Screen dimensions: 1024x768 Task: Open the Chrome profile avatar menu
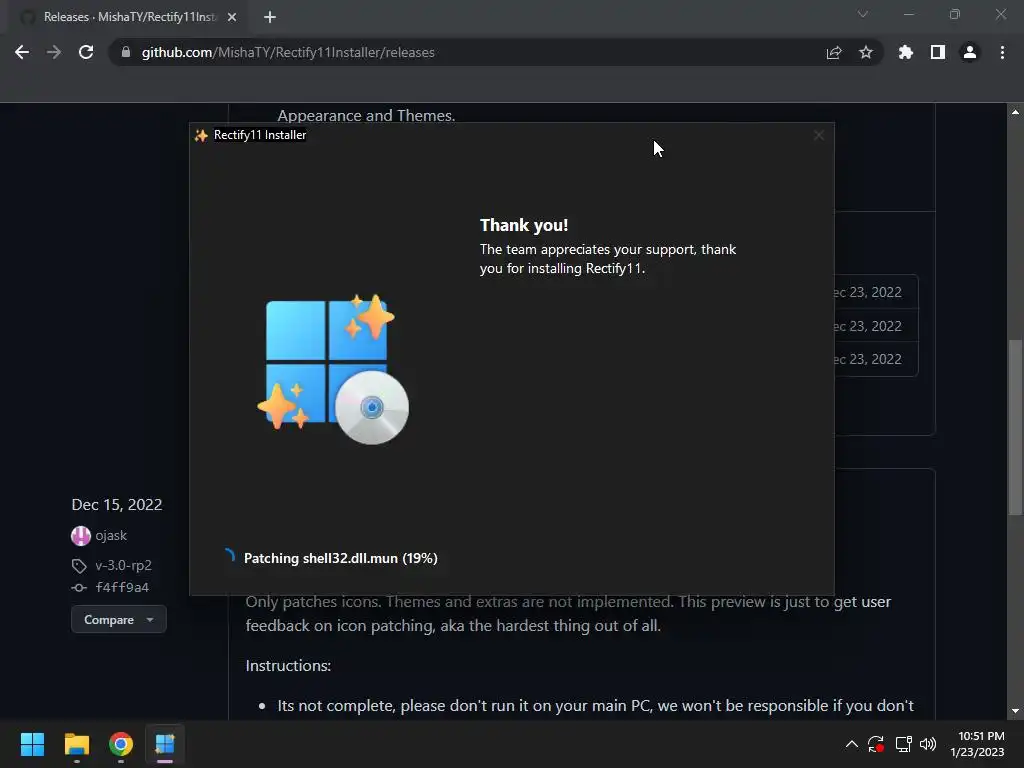tap(970, 52)
